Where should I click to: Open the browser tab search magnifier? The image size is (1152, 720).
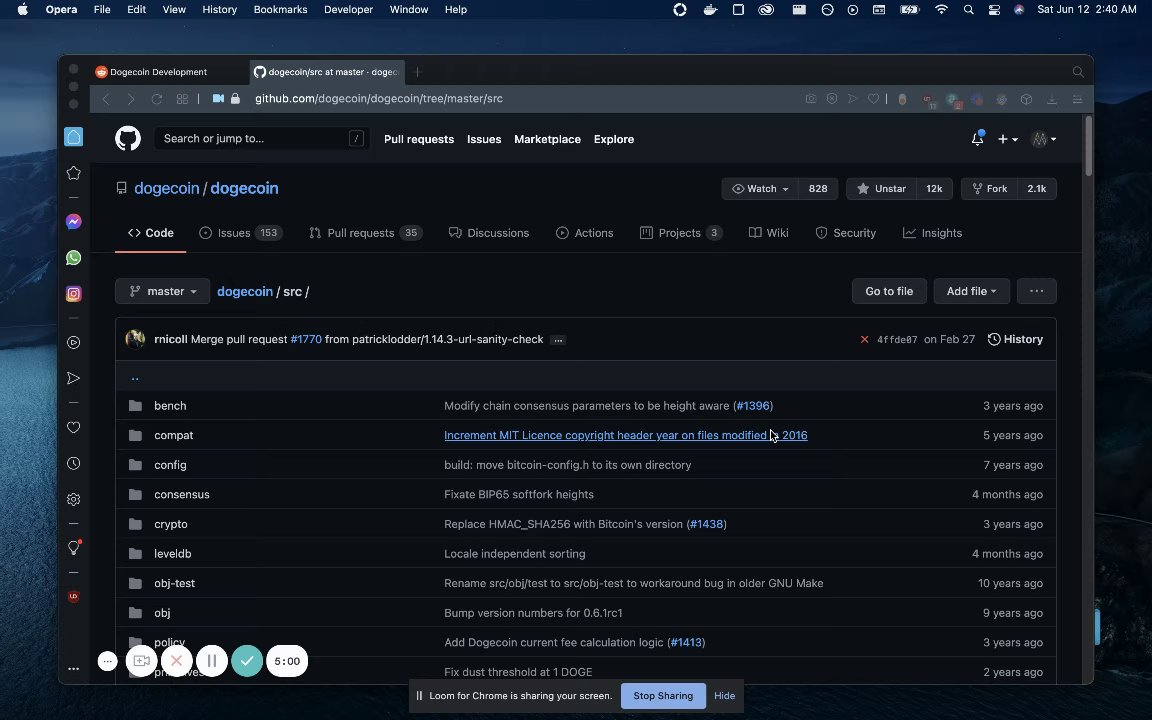pyautogui.click(x=1078, y=72)
